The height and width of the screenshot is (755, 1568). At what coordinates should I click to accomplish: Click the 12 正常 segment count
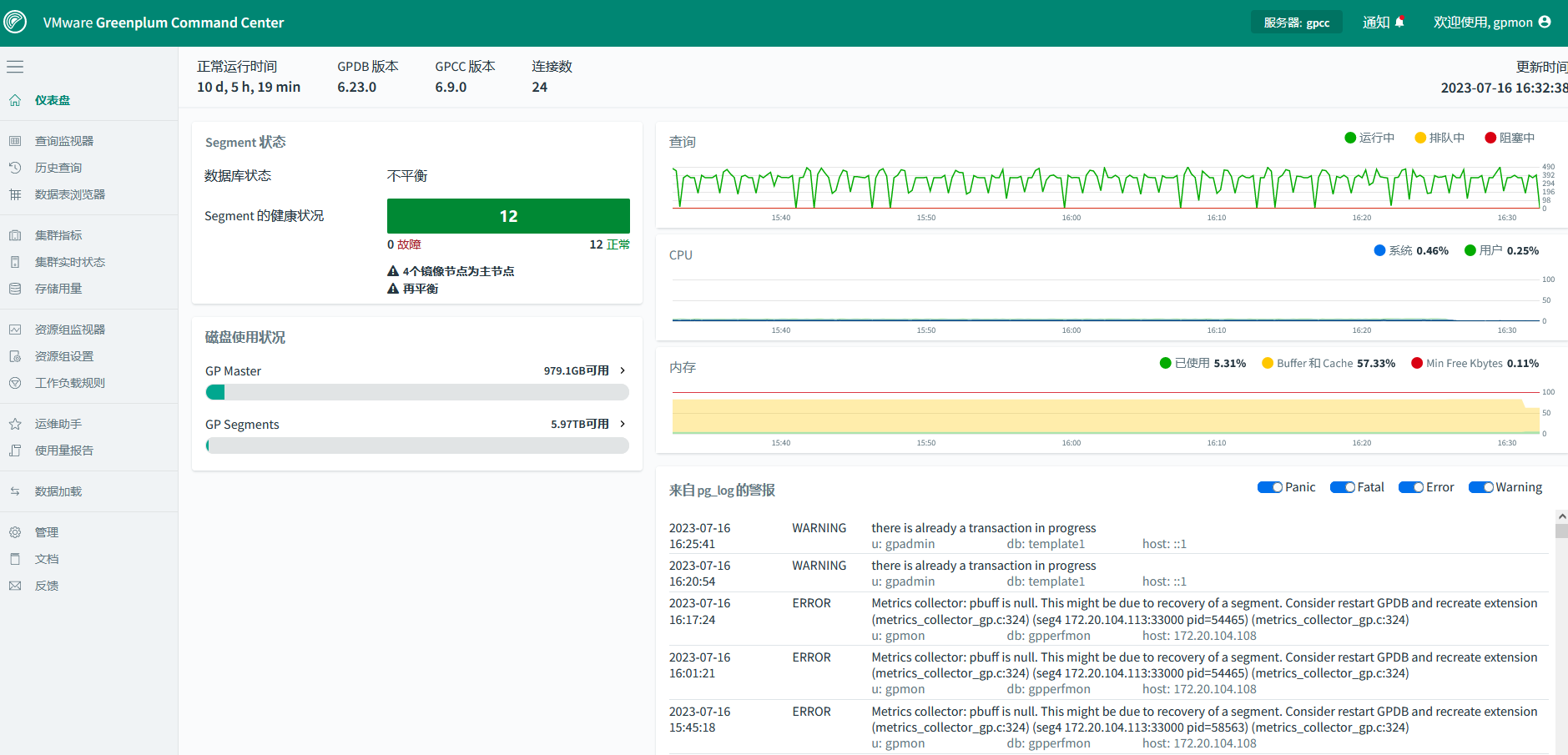click(x=609, y=244)
